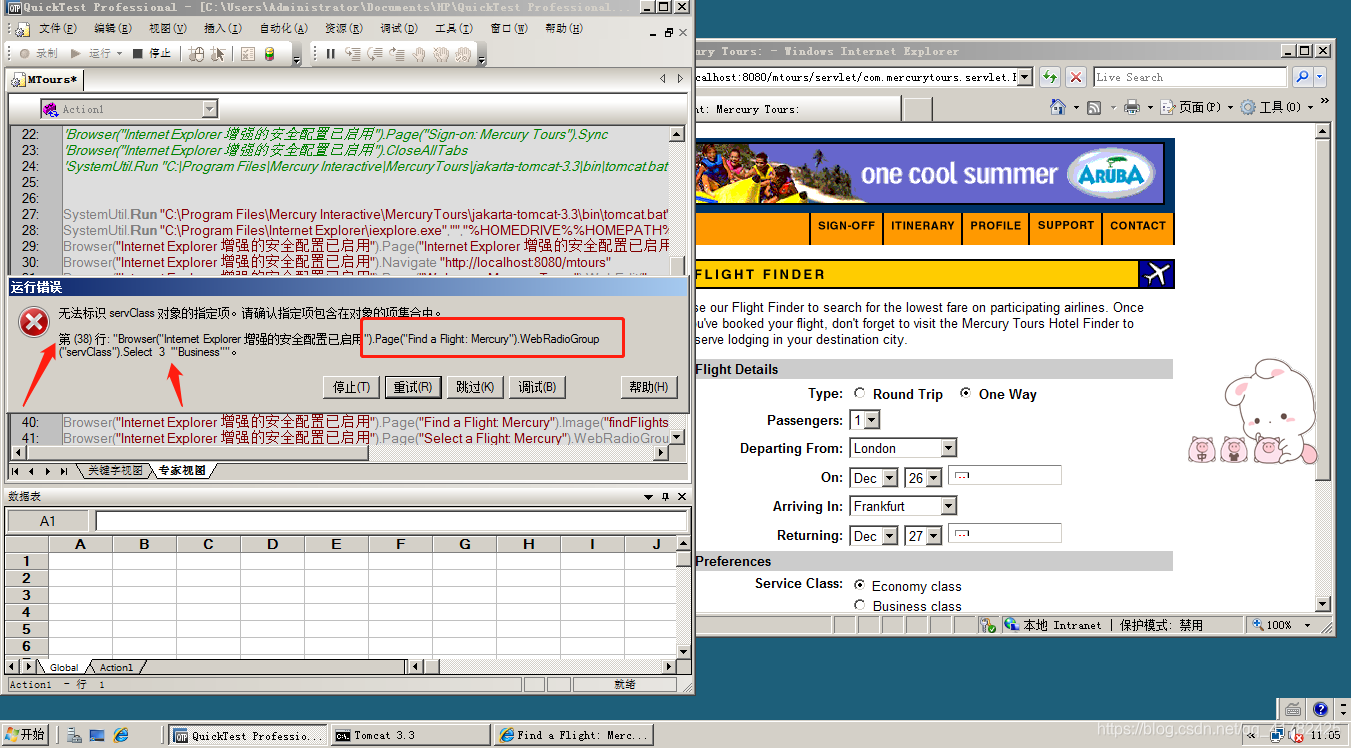Viewport: 1351px width, 748px height.
Task: Click the PROFILE link
Action: 995,226
